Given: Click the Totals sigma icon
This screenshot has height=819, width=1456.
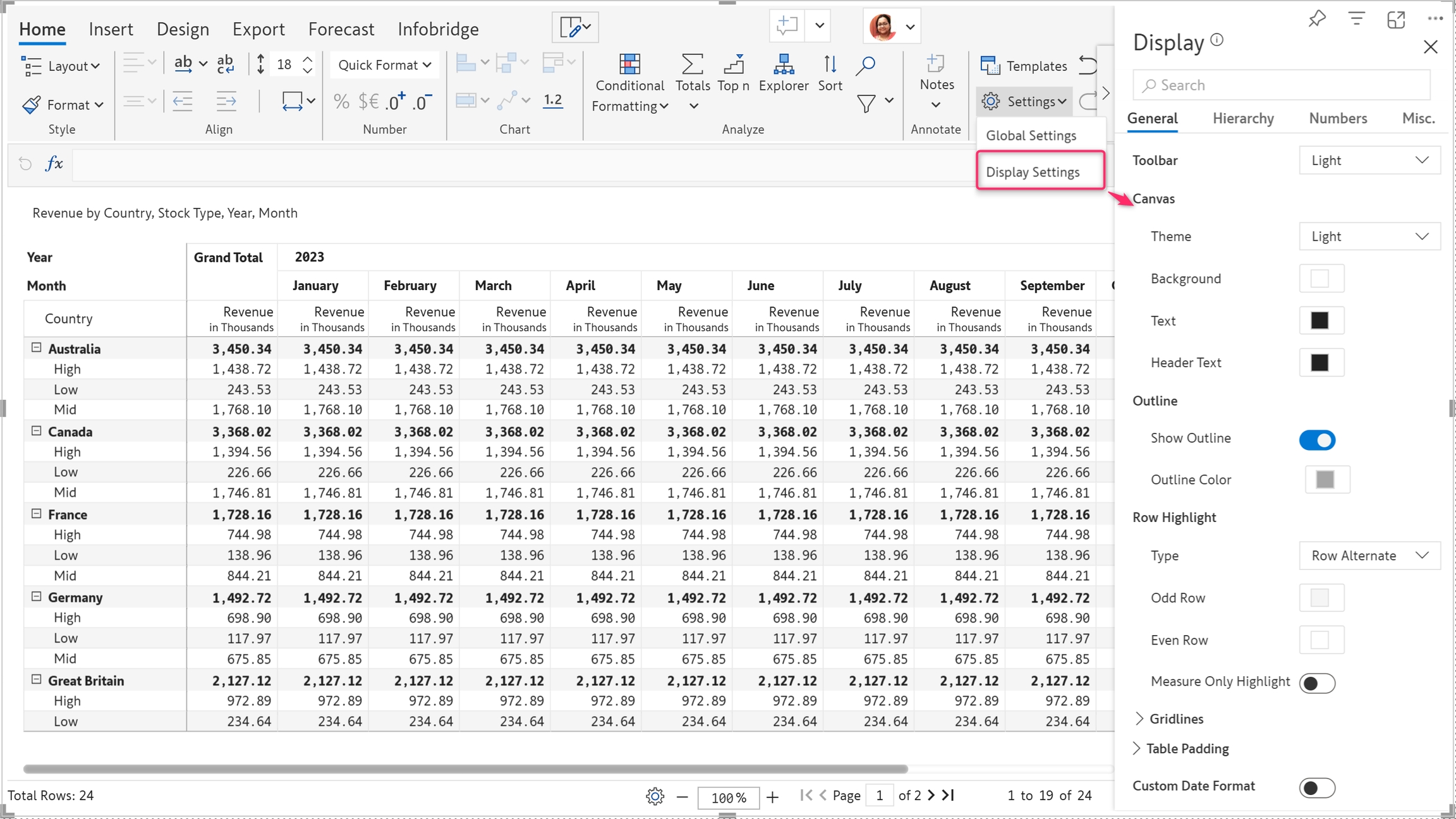Looking at the screenshot, I should pos(693,65).
